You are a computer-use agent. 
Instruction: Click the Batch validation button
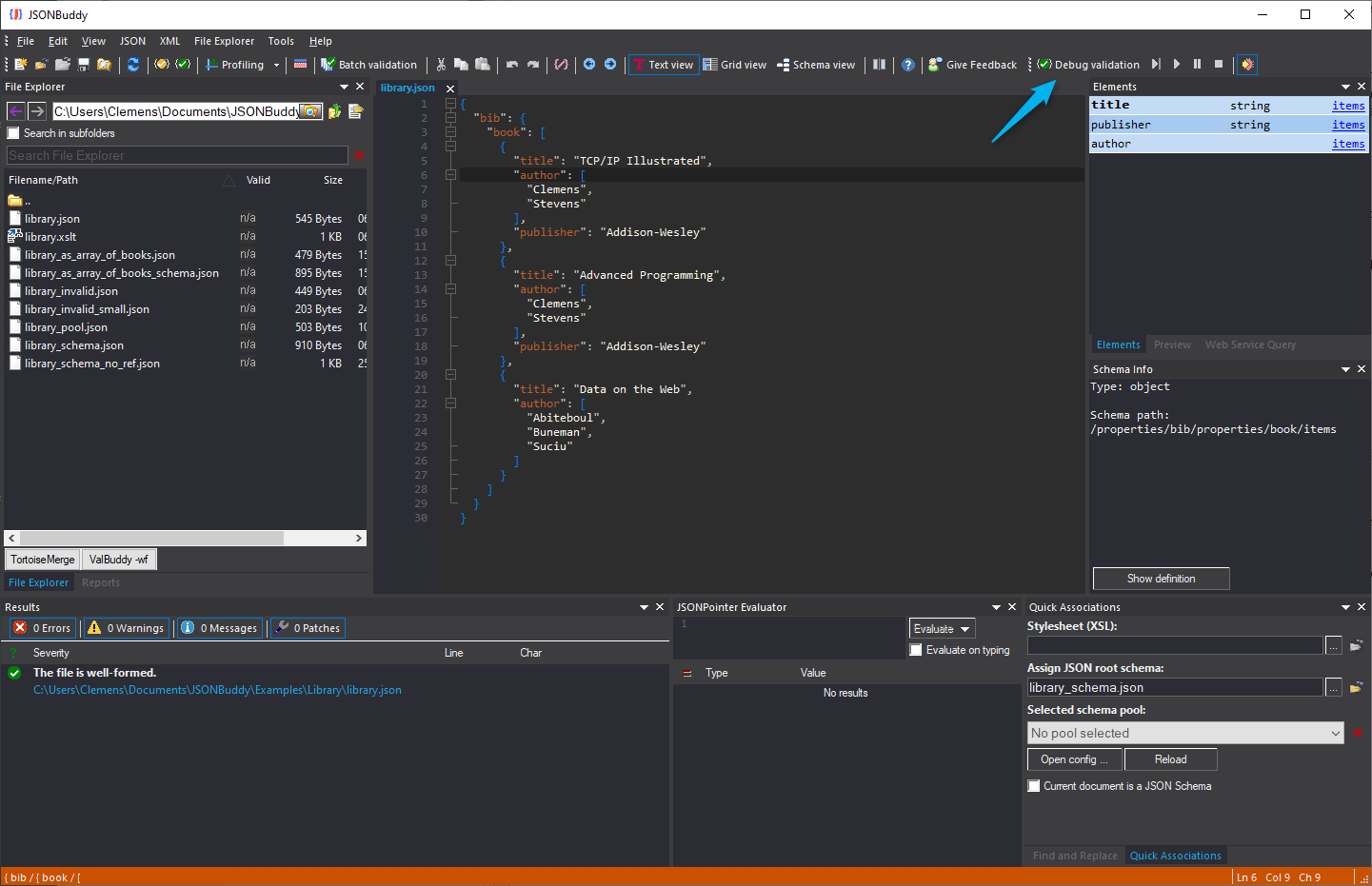click(x=368, y=65)
